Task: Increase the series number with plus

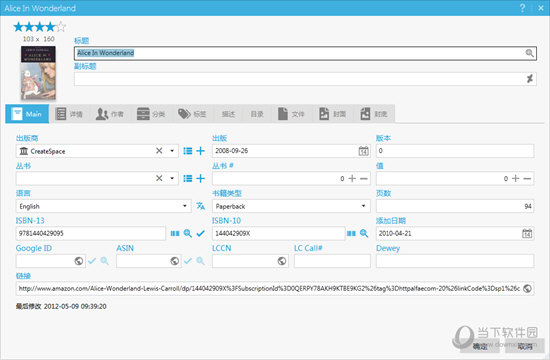Action: pos(352,179)
